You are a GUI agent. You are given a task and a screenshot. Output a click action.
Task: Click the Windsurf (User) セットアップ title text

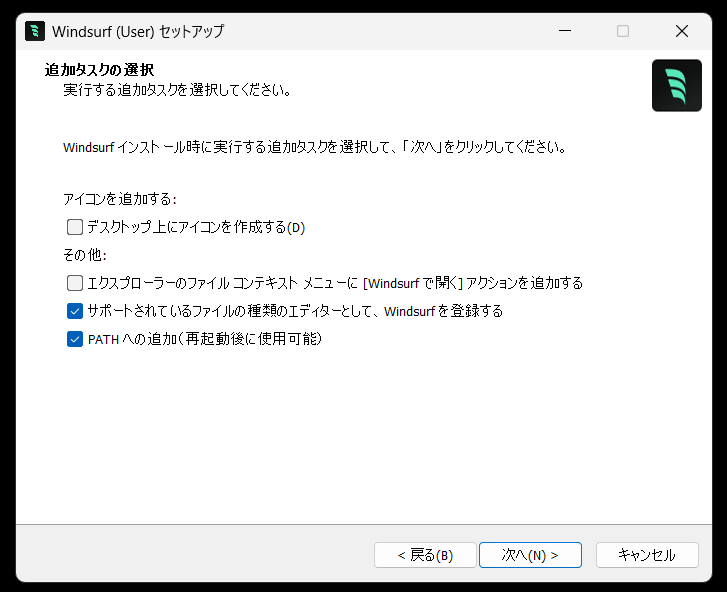pyautogui.click(x=138, y=32)
